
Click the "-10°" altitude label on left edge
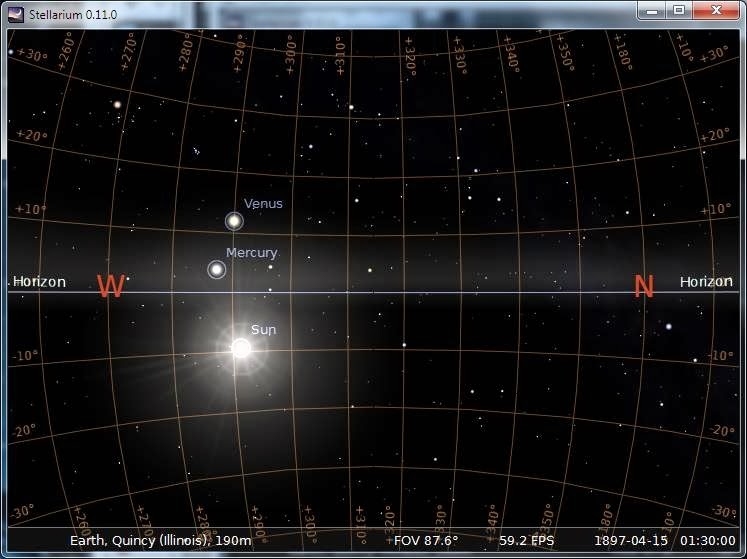click(24, 356)
